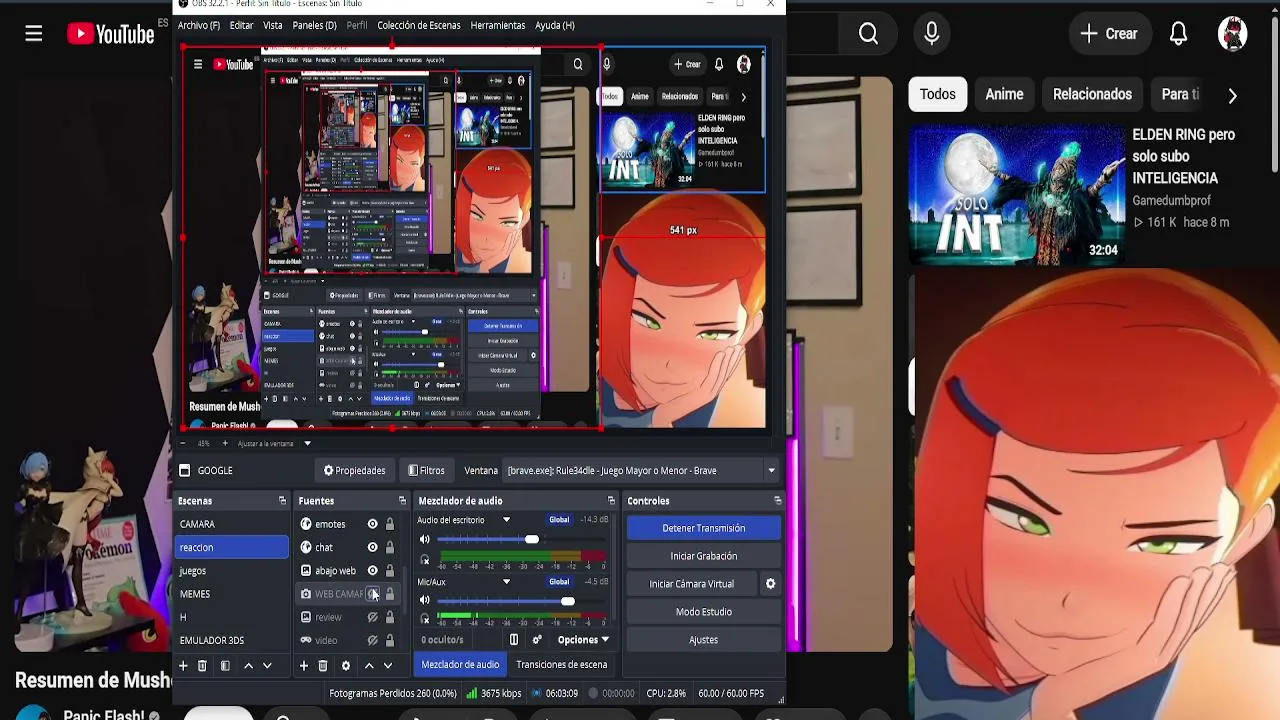Hide the emotes source
The width and height of the screenshot is (1280, 720).
click(x=372, y=524)
